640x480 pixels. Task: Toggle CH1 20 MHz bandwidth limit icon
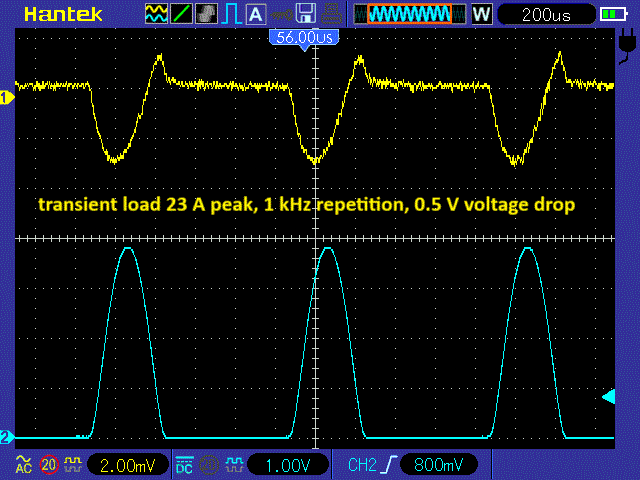click(x=49, y=464)
